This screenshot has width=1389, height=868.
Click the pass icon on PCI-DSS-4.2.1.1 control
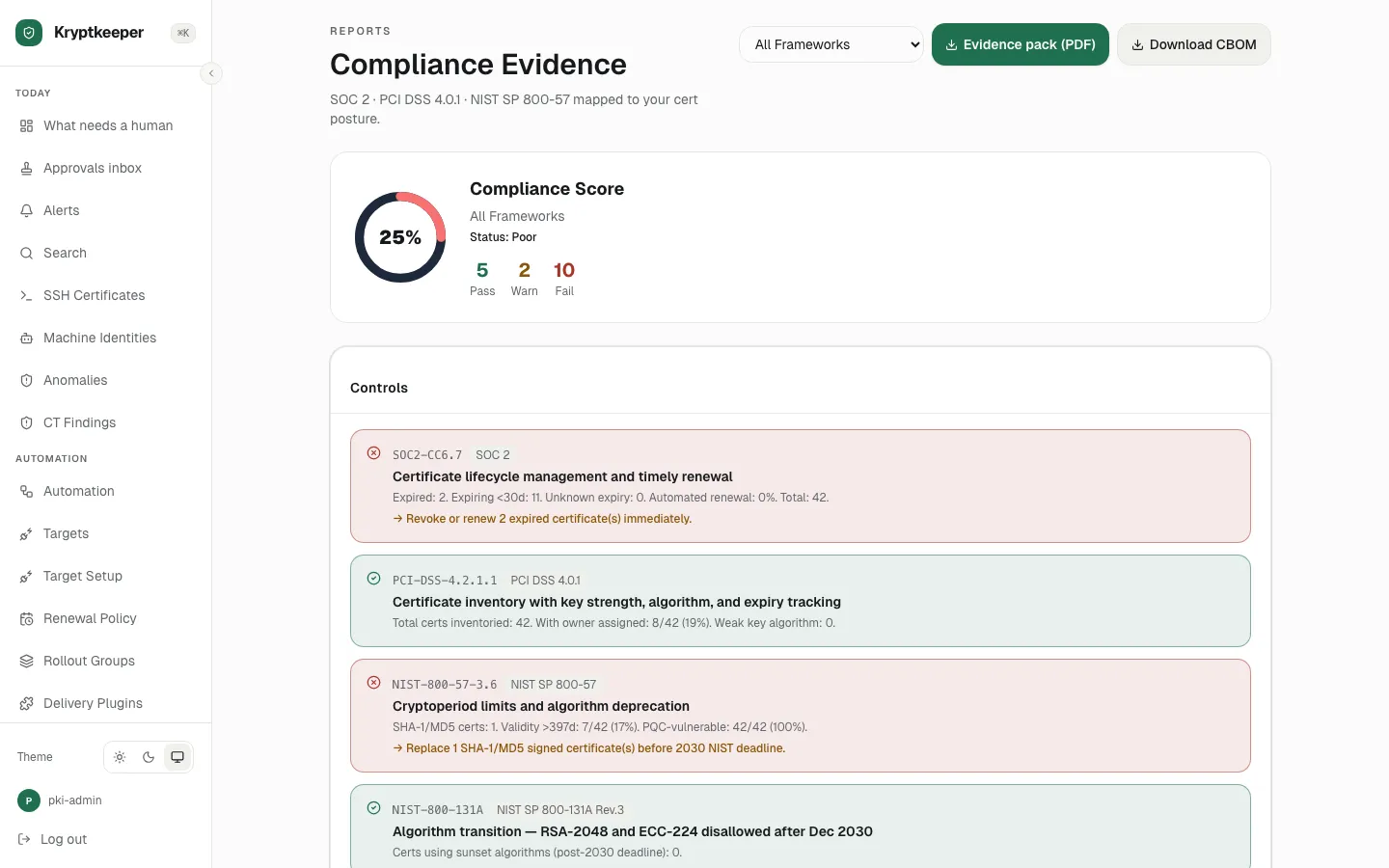coord(373,579)
